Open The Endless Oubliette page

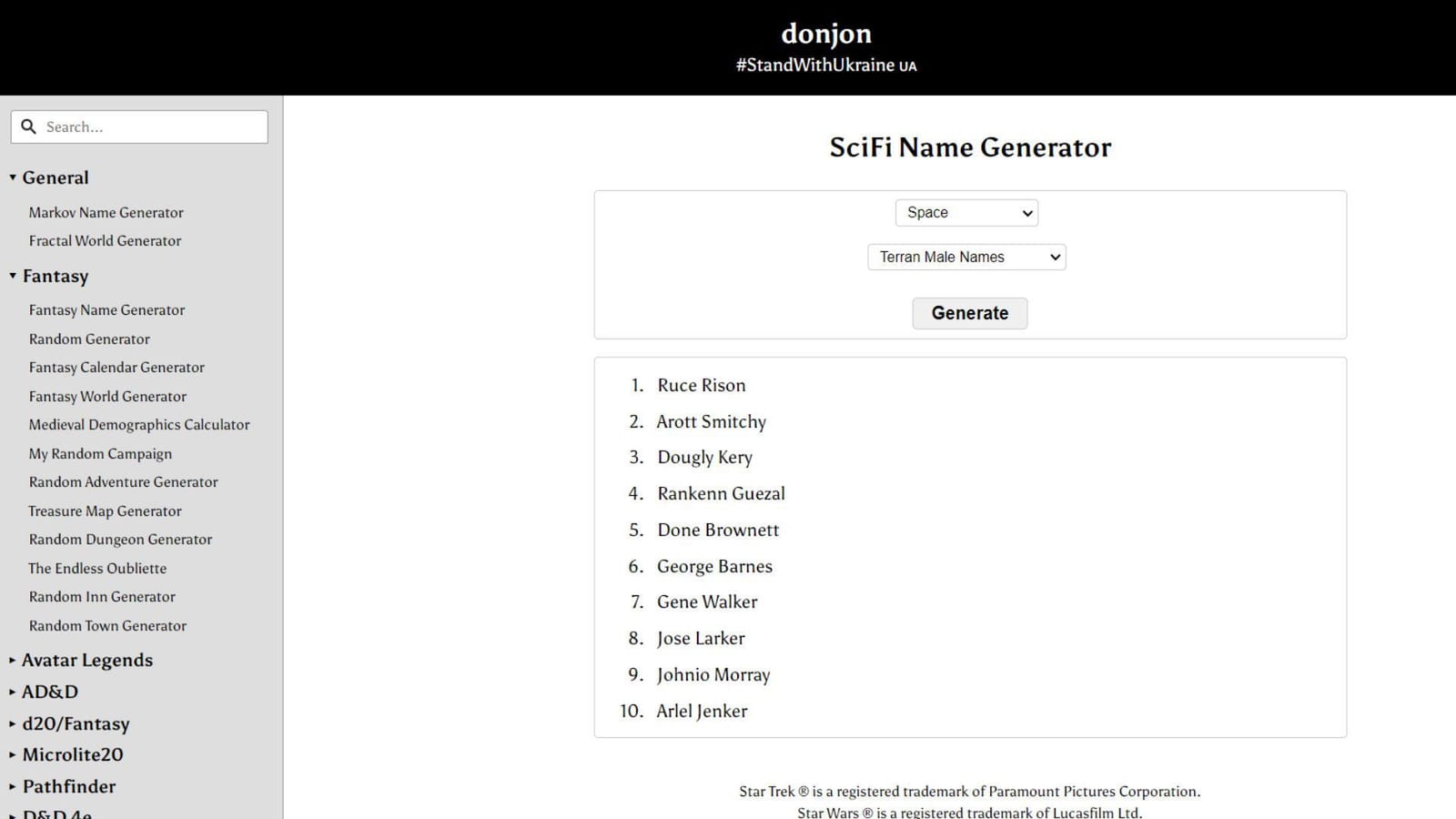pos(97,568)
